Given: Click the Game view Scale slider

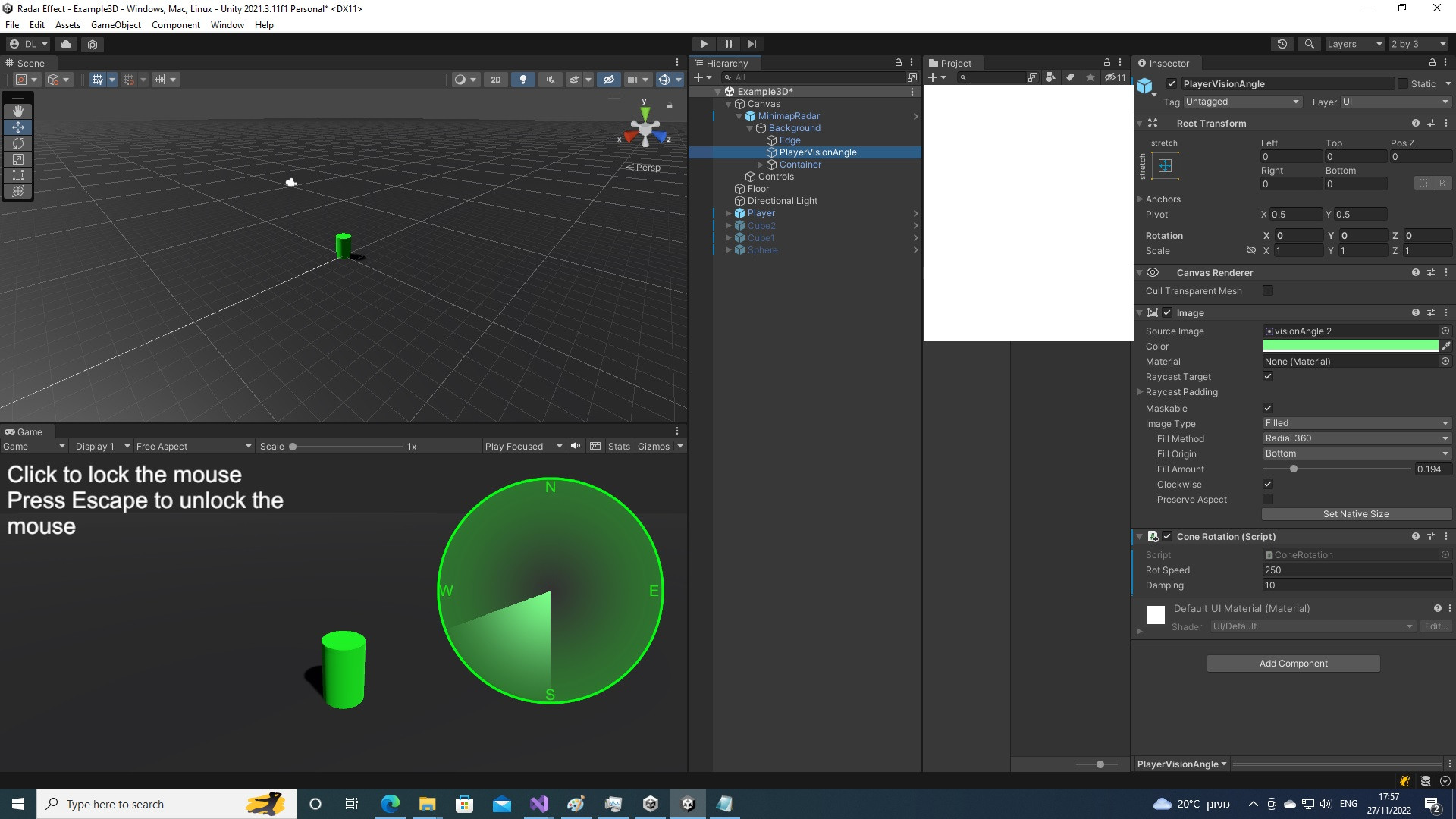Looking at the screenshot, I should tap(347, 447).
